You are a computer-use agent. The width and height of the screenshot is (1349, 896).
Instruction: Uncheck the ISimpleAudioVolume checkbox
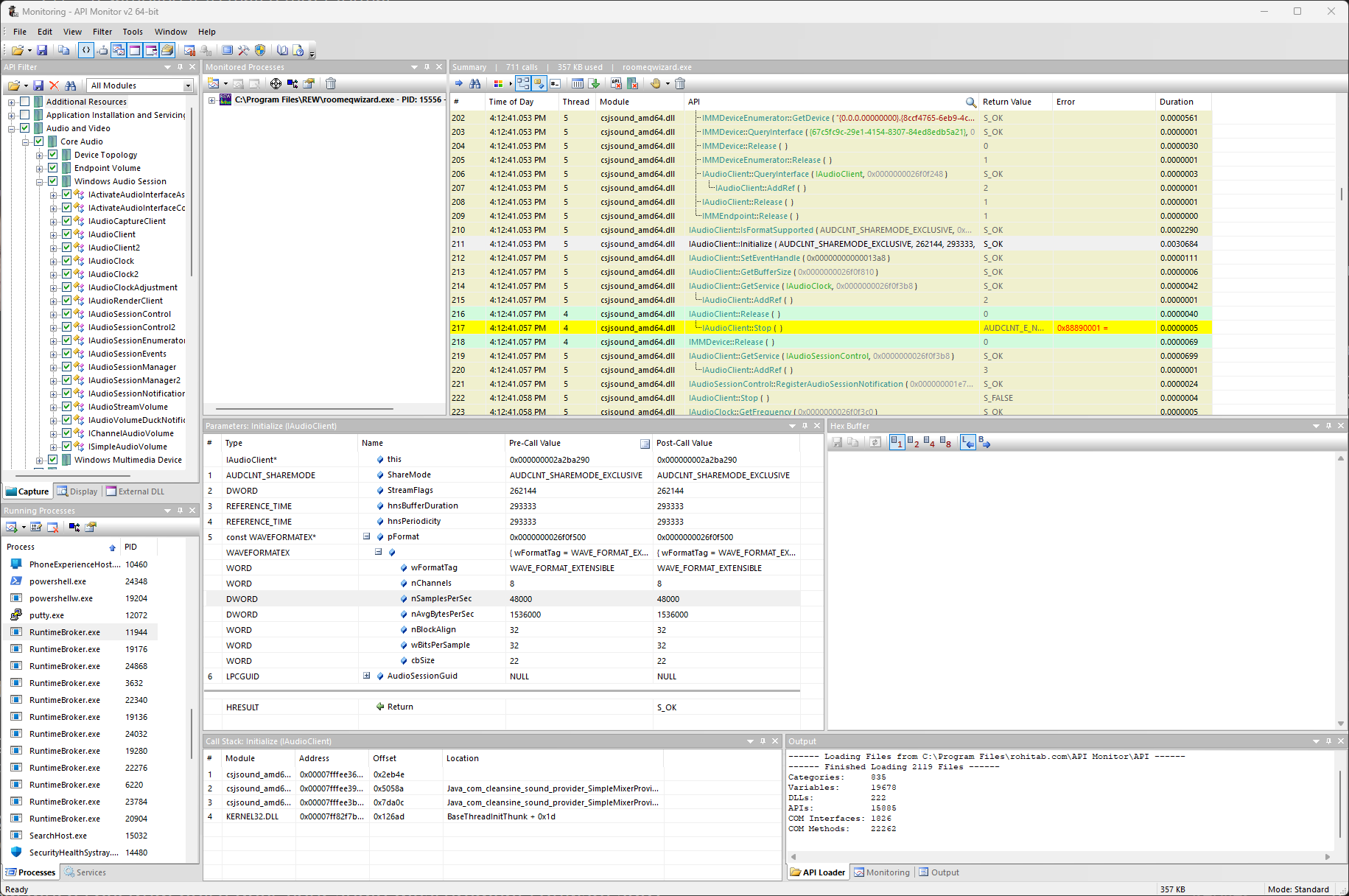[67, 447]
